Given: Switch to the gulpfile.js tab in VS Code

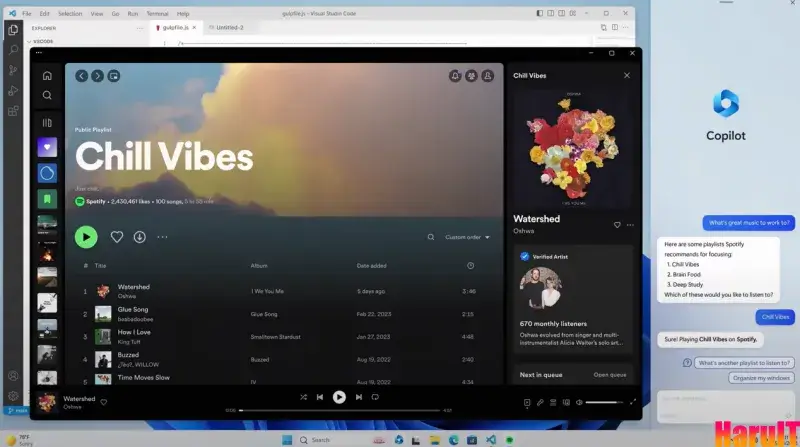Looking at the screenshot, I should coord(176,28).
